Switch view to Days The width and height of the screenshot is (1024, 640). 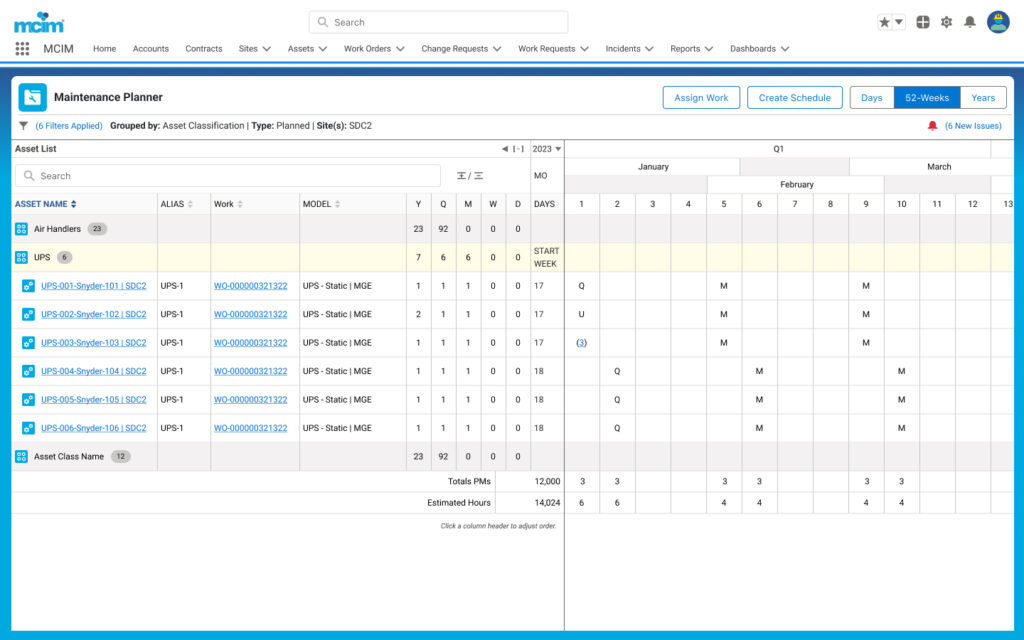pos(871,97)
